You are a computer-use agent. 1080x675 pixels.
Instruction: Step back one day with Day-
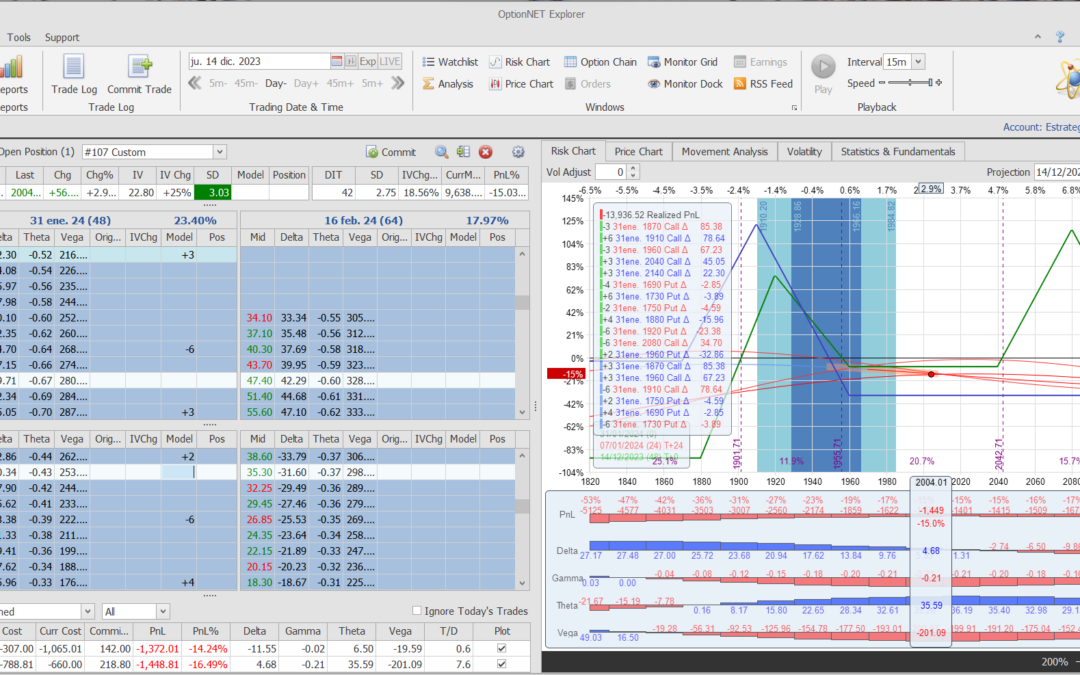(x=275, y=84)
